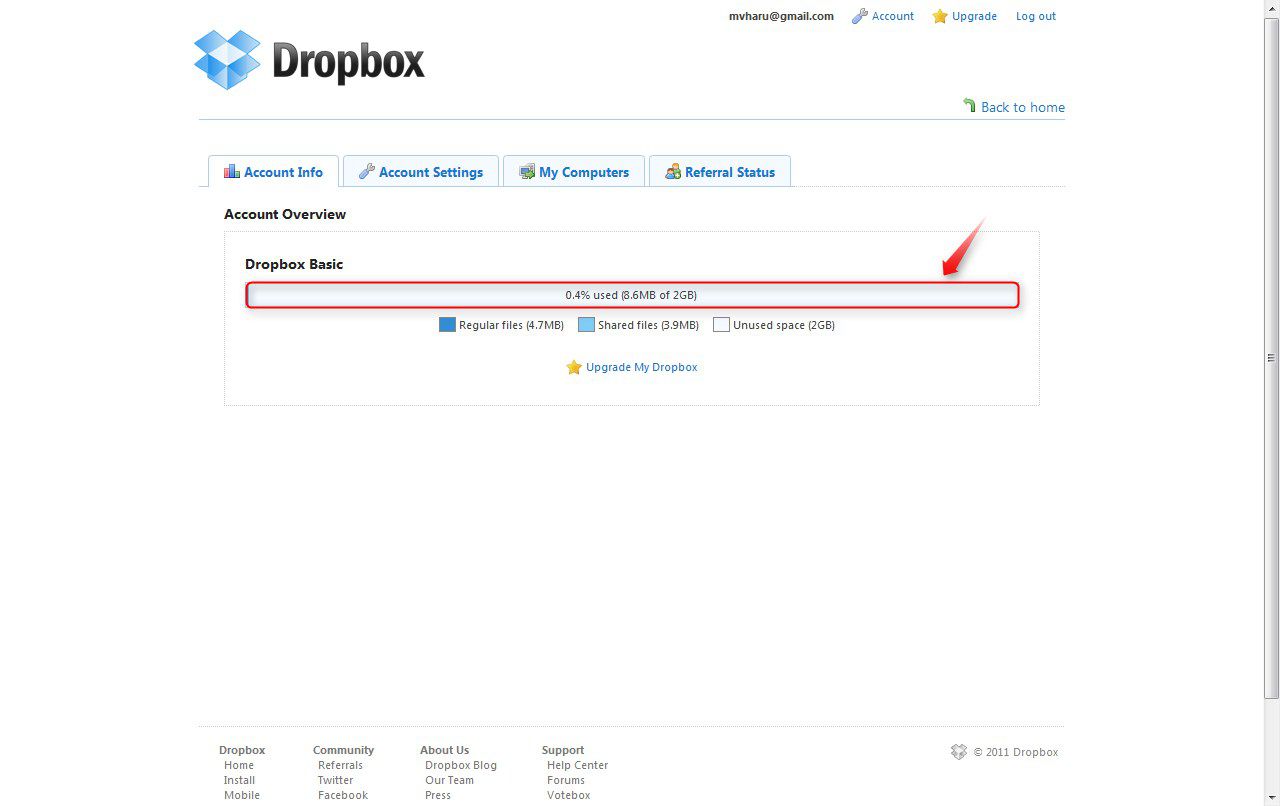The height and width of the screenshot is (806, 1280).
Task: View the Referral Status tab
Action: (720, 171)
